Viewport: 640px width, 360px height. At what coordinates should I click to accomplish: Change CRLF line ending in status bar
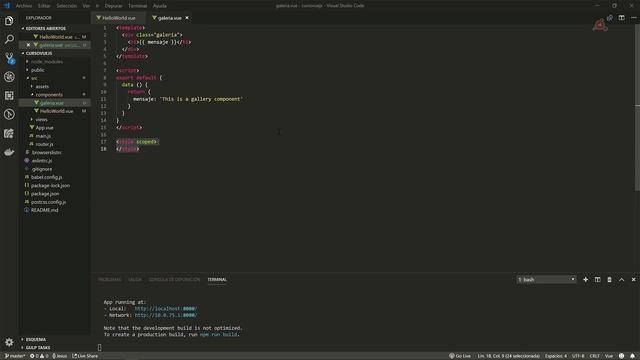pyautogui.click(x=594, y=356)
